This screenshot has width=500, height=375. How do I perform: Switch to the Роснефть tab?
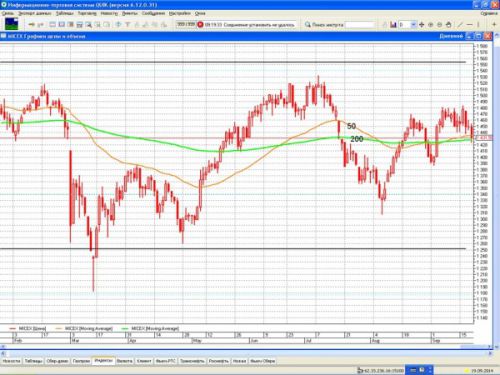pos(219,361)
